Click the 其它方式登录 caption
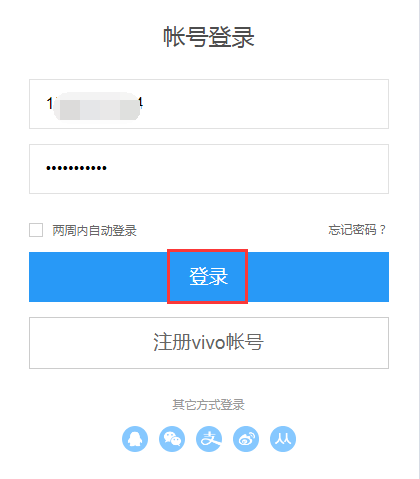The image size is (420, 479). (209, 405)
